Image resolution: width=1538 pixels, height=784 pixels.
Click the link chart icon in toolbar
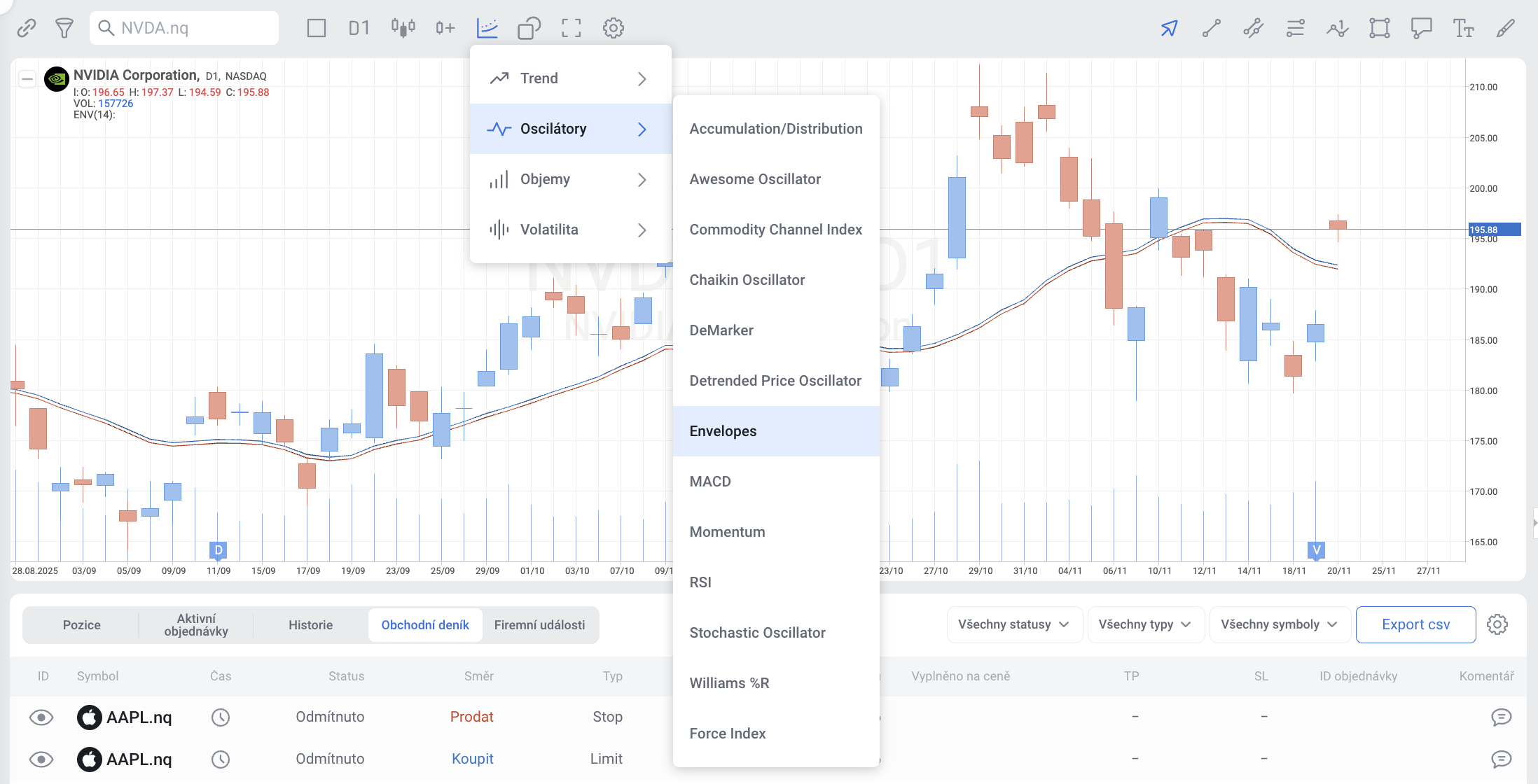pos(27,28)
